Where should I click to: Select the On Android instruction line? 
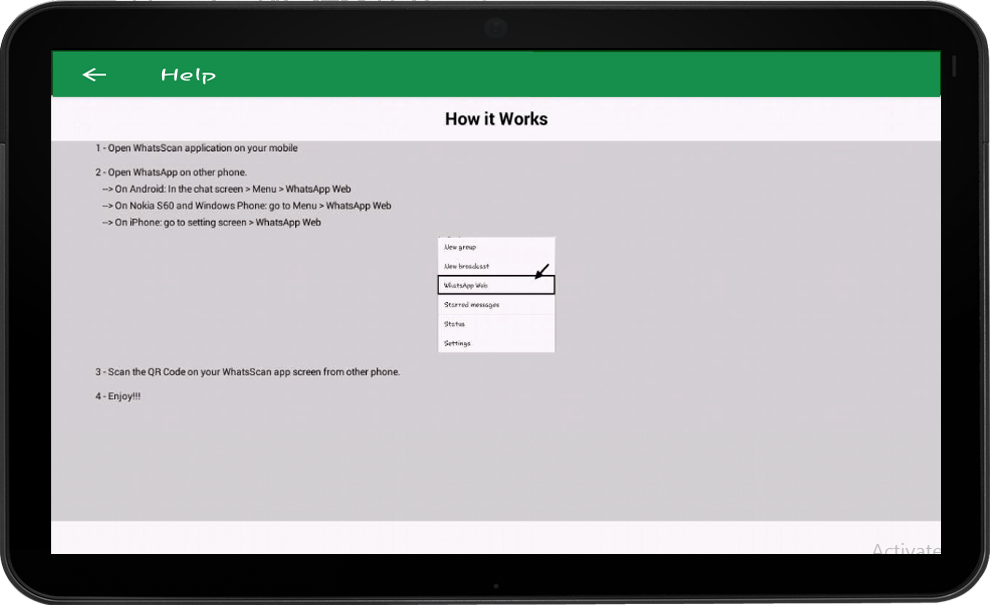[227, 189]
